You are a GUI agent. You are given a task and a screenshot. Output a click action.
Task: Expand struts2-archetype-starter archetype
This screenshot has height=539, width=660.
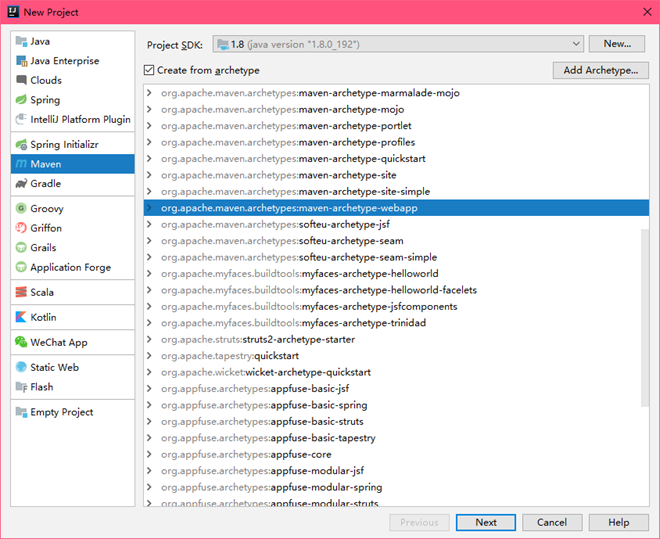click(149, 339)
